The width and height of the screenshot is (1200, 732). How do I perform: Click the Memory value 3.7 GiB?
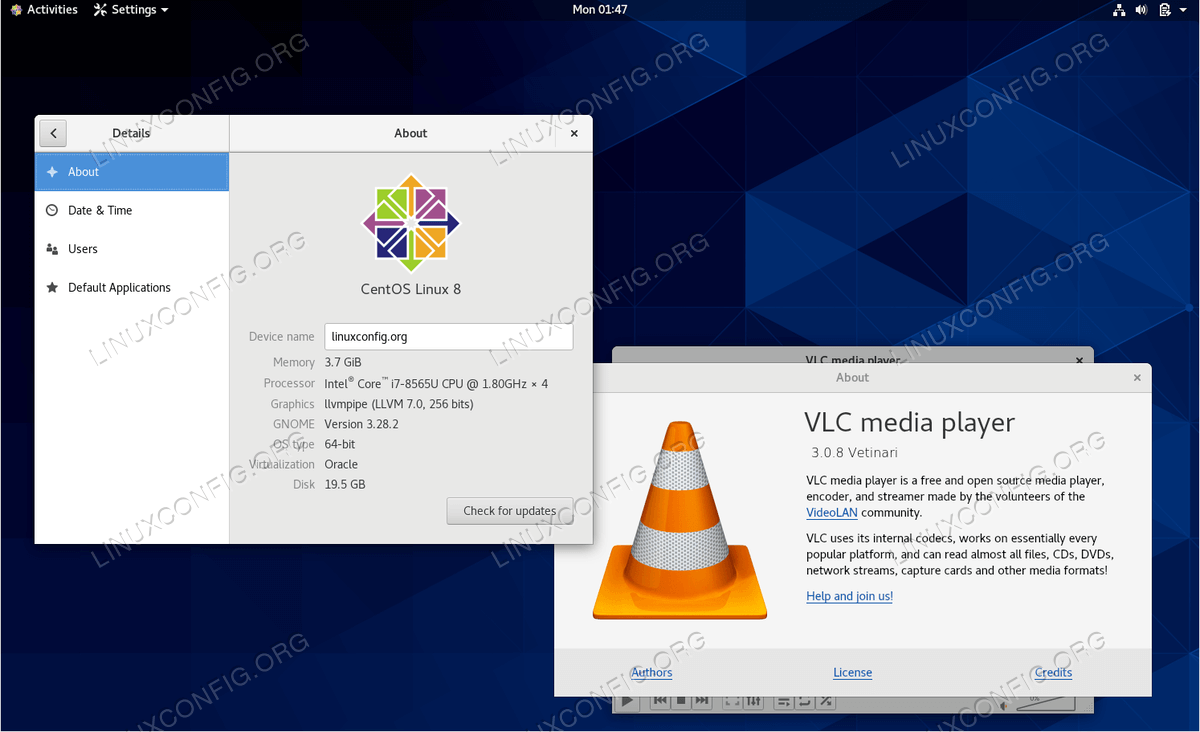click(x=343, y=362)
